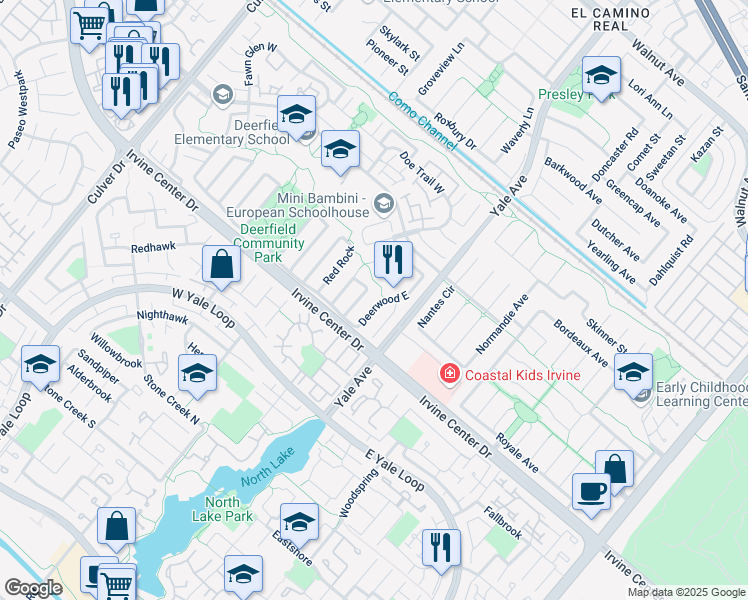748x600 pixels.
Task: Select school marker near Early Childhood Learning Center
Action: point(634,376)
